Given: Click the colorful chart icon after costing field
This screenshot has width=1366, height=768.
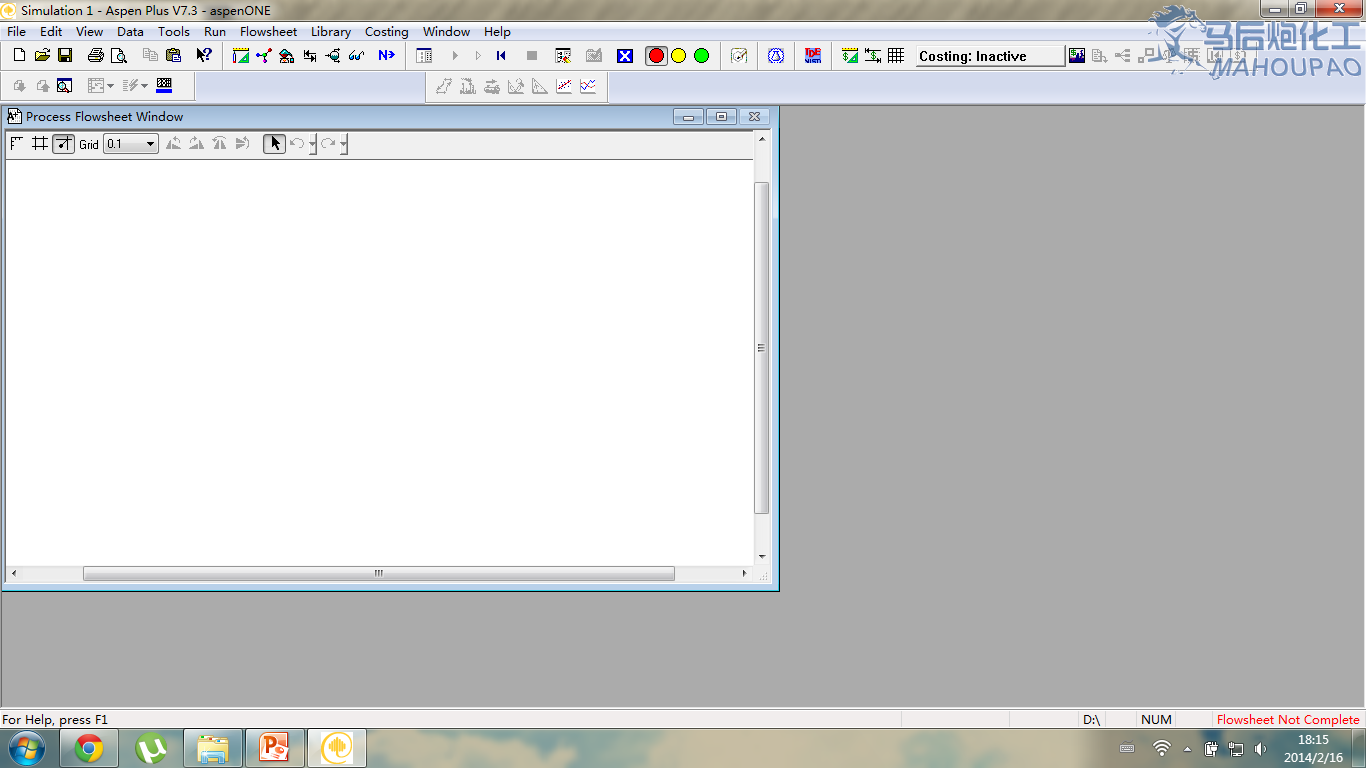Looking at the screenshot, I should point(1077,56).
